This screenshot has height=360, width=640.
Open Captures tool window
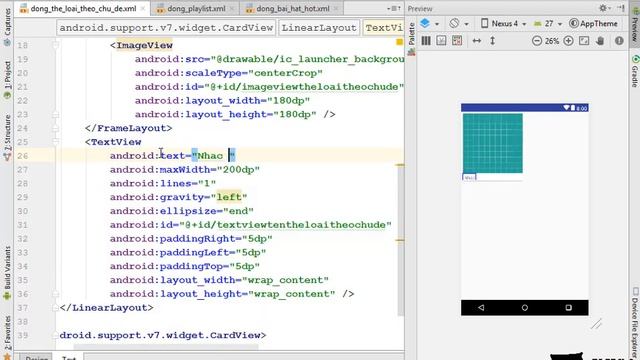click(x=7, y=27)
